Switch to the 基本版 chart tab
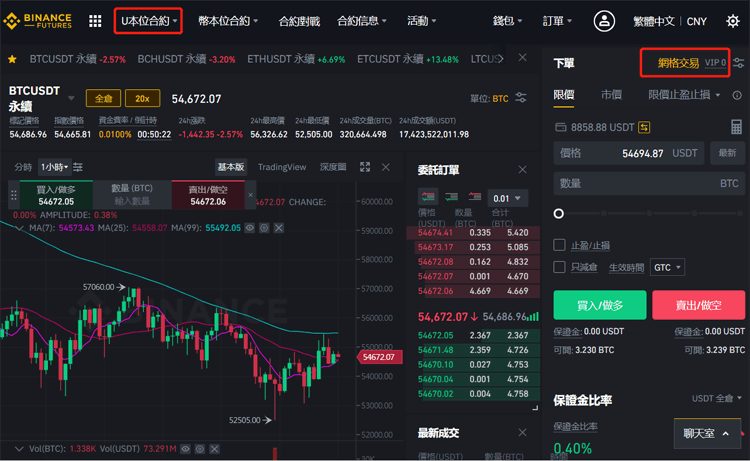Image resolution: width=750 pixels, height=461 pixels. click(231, 167)
